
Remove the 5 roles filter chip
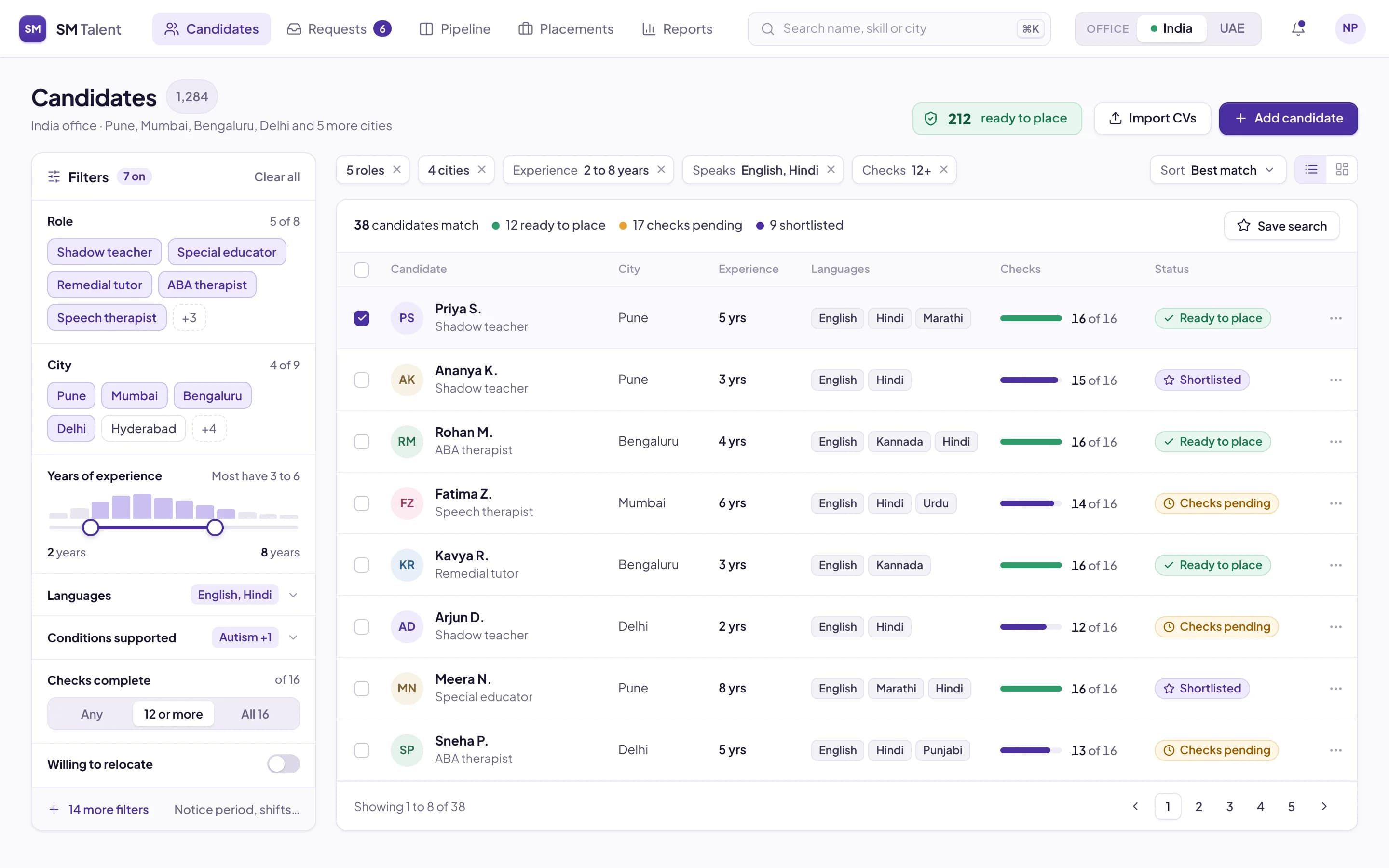(x=396, y=169)
